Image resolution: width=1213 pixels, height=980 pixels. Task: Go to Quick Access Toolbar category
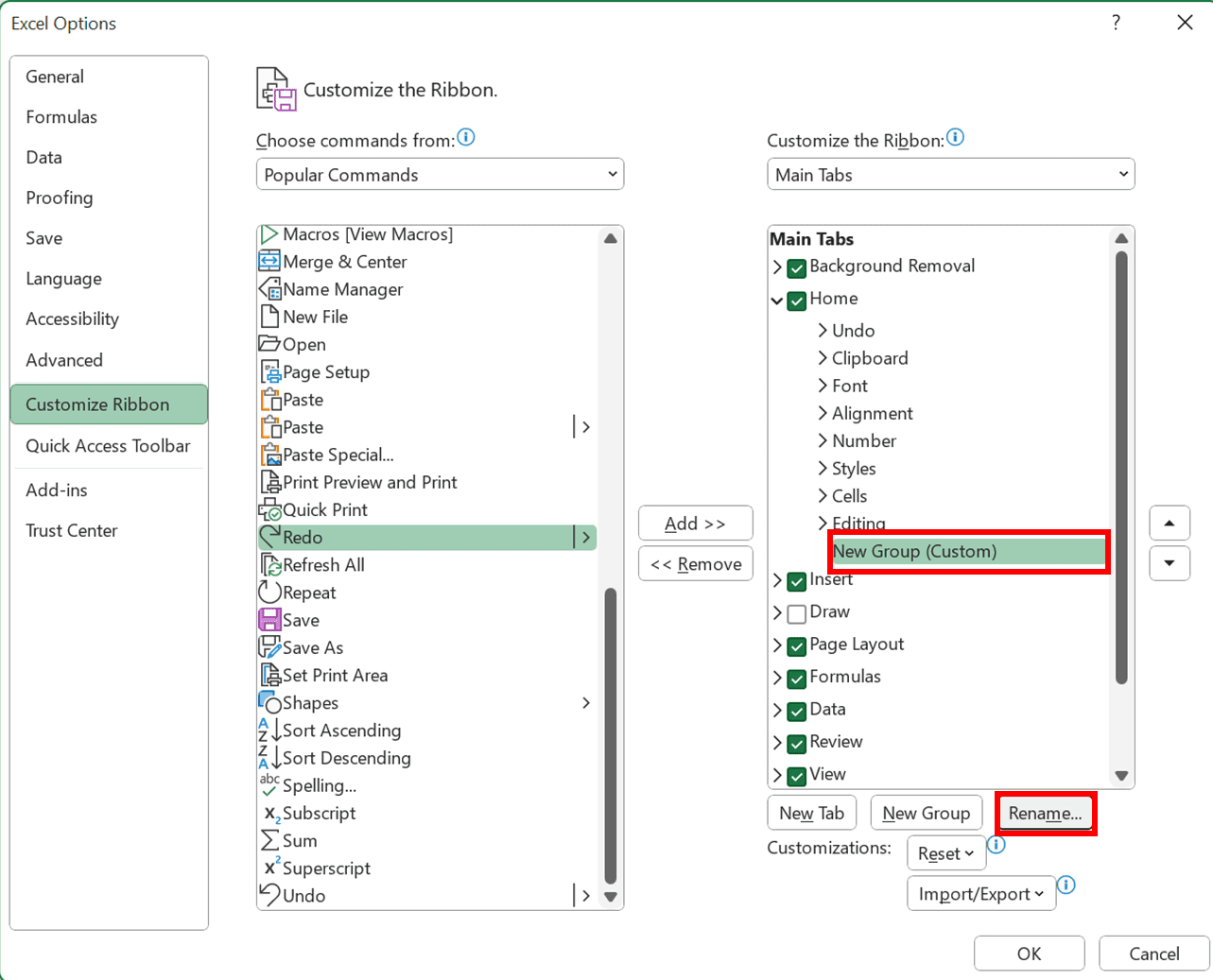tap(109, 446)
